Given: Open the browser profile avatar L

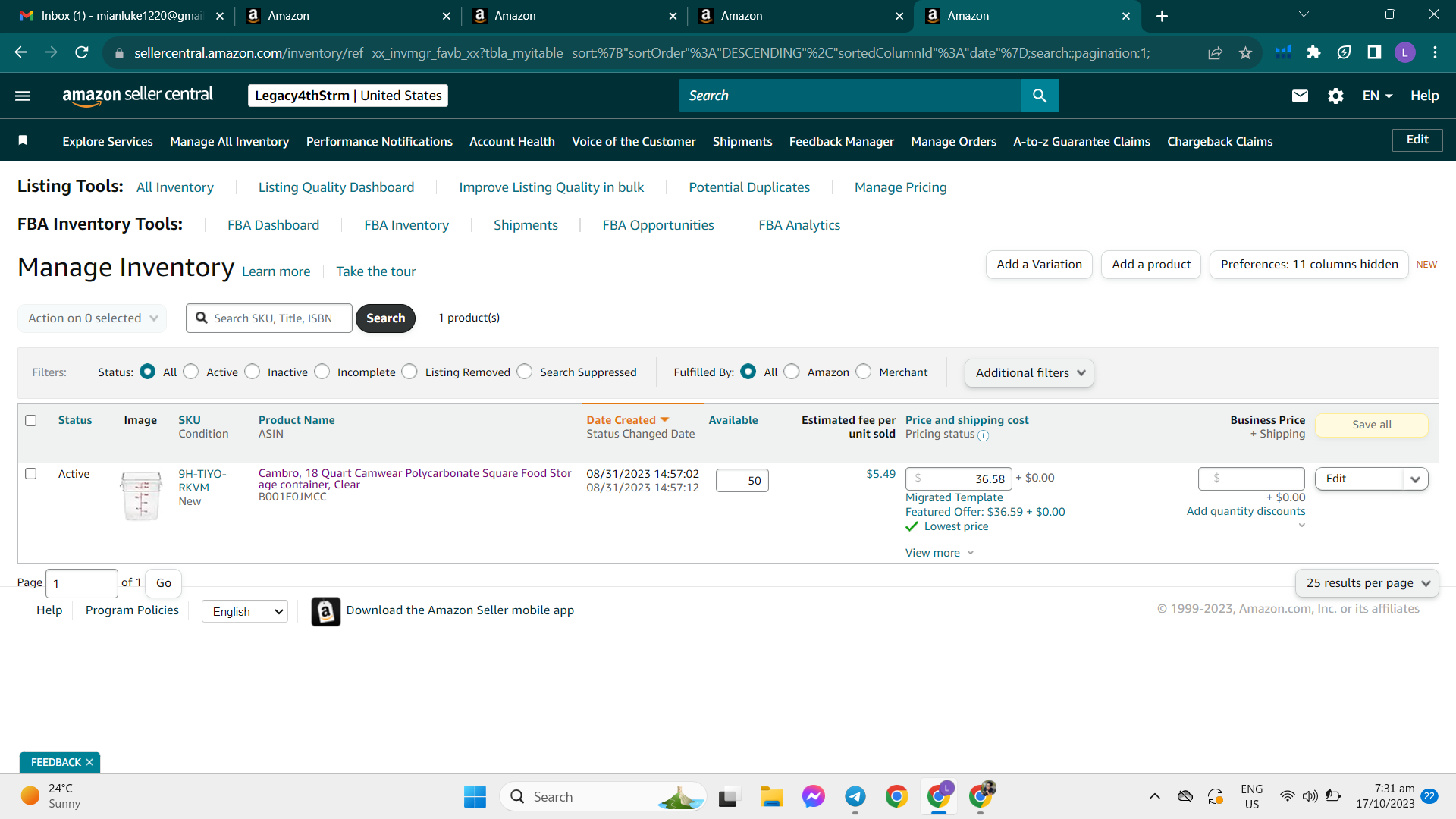Looking at the screenshot, I should [1404, 52].
